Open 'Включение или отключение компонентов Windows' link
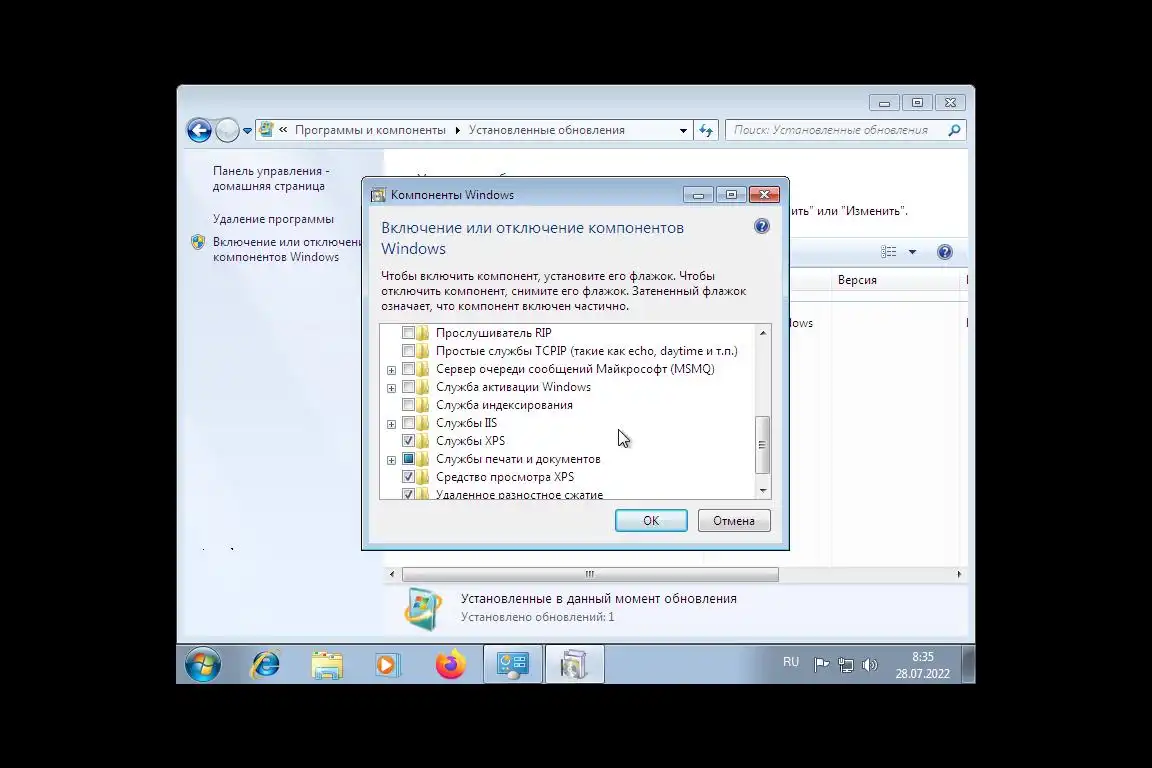Image resolution: width=1152 pixels, height=768 pixels. coord(287,249)
